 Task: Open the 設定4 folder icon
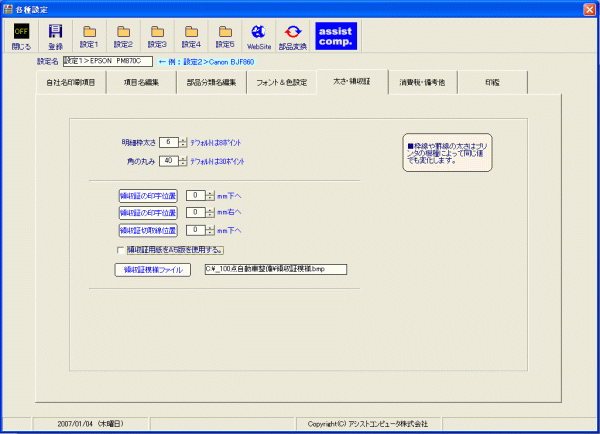click(x=191, y=36)
